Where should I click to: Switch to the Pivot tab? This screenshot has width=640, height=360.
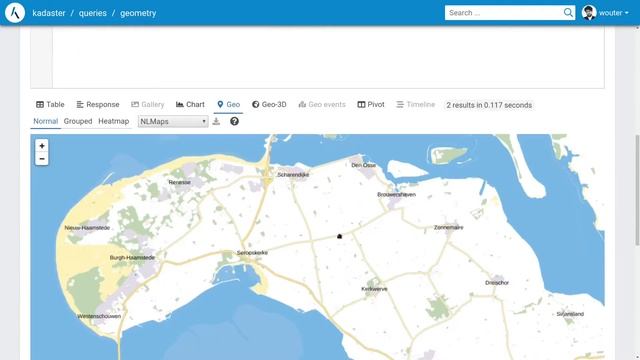(371, 104)
